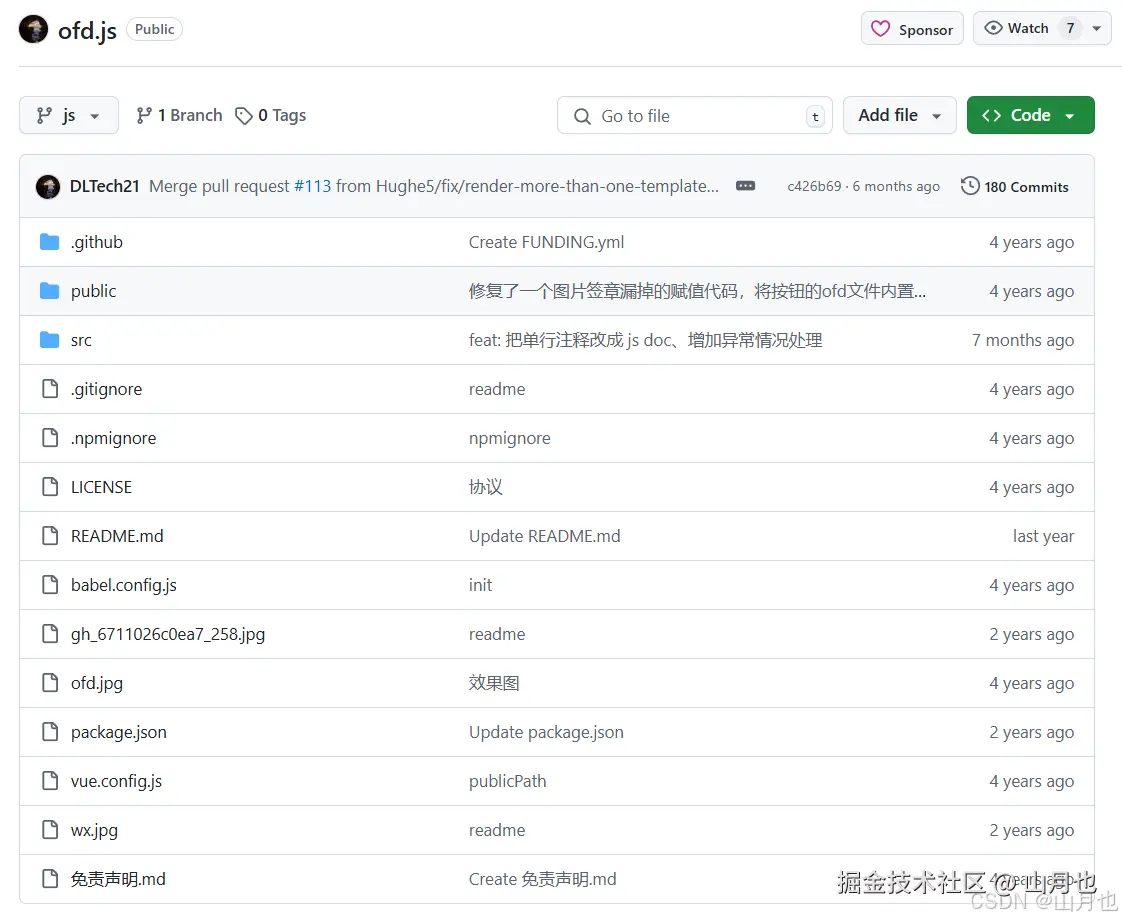This screenshot has width=1122, height=921.
Task: Open the 协议 commit message on LICENSE
Action: (486, 487)
